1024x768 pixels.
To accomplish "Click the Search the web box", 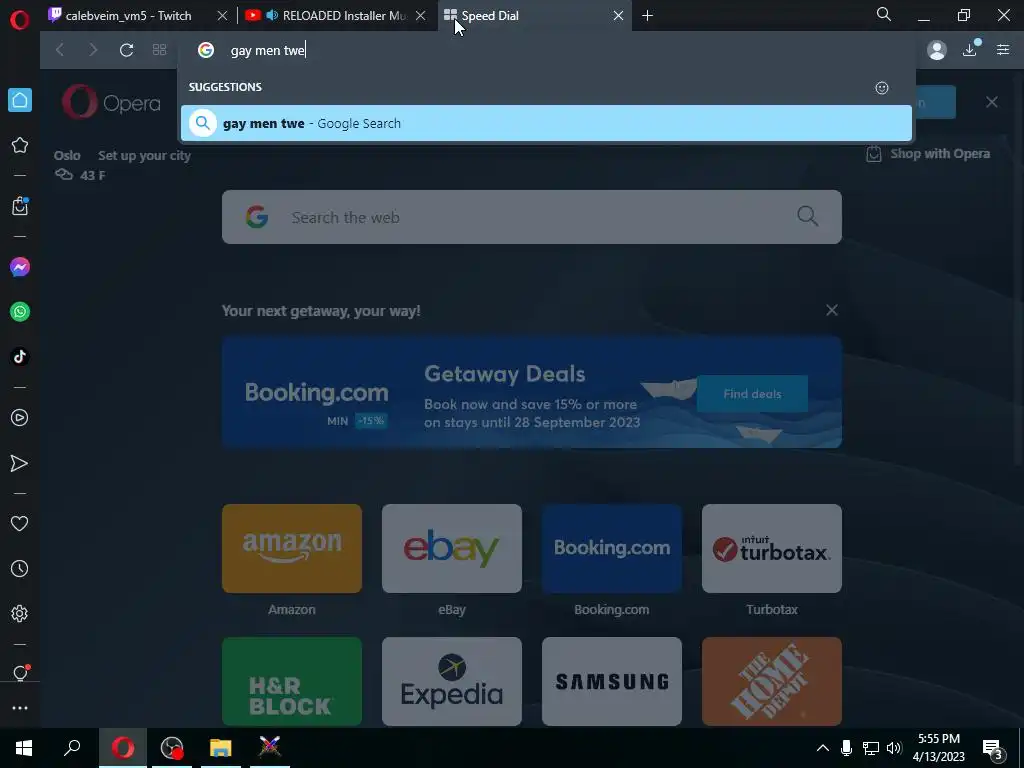I will (532, 217).
